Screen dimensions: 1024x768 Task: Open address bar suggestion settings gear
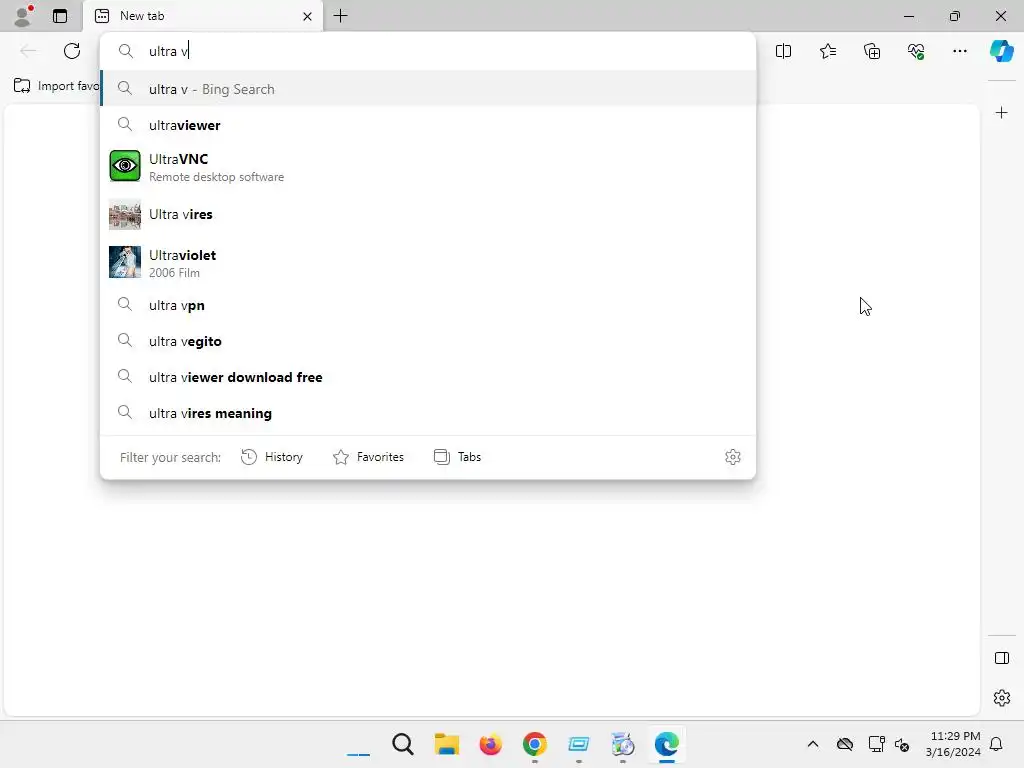pyautogui.click(x=733, y=457)
